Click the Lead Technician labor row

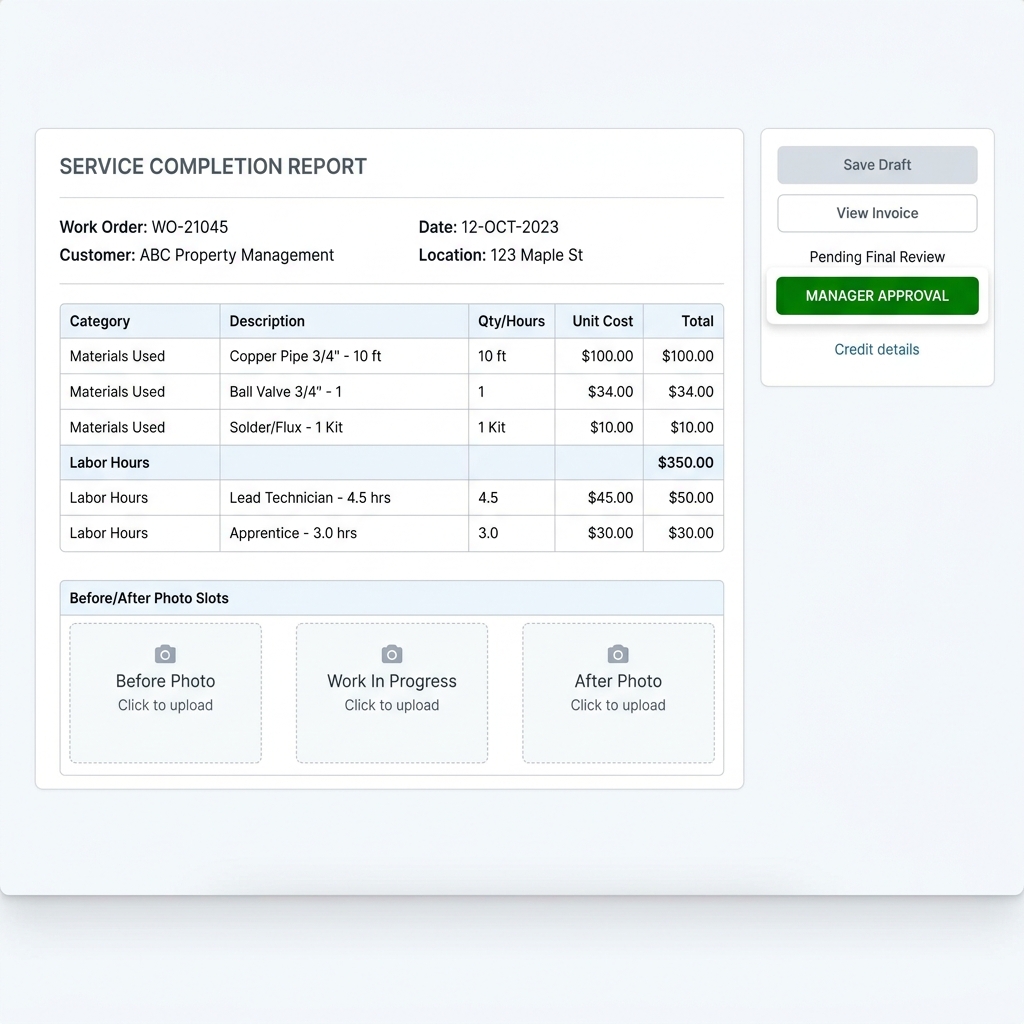[310, 497]
